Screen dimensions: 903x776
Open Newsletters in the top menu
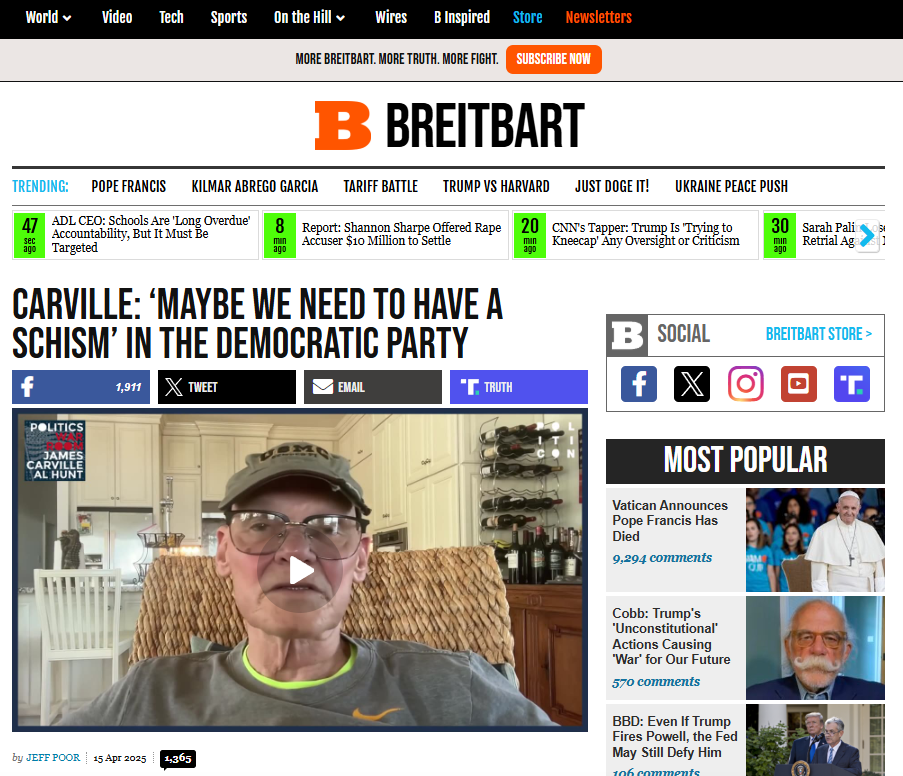(598, 17)
